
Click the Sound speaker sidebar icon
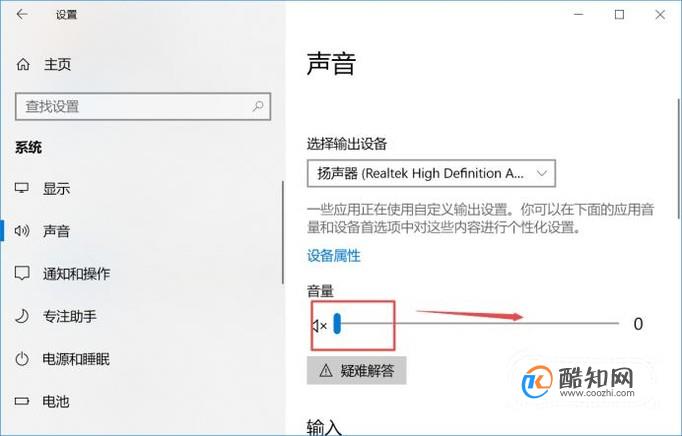pos(22,231)
